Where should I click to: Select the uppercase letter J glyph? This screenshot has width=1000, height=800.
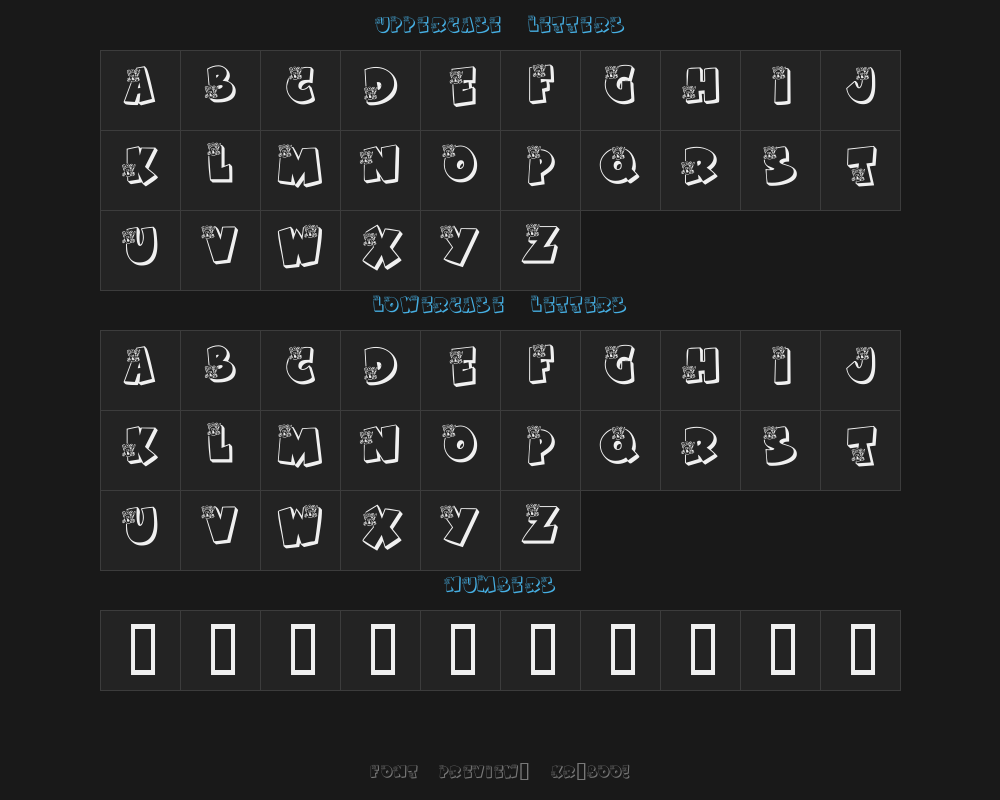[860, 90]
